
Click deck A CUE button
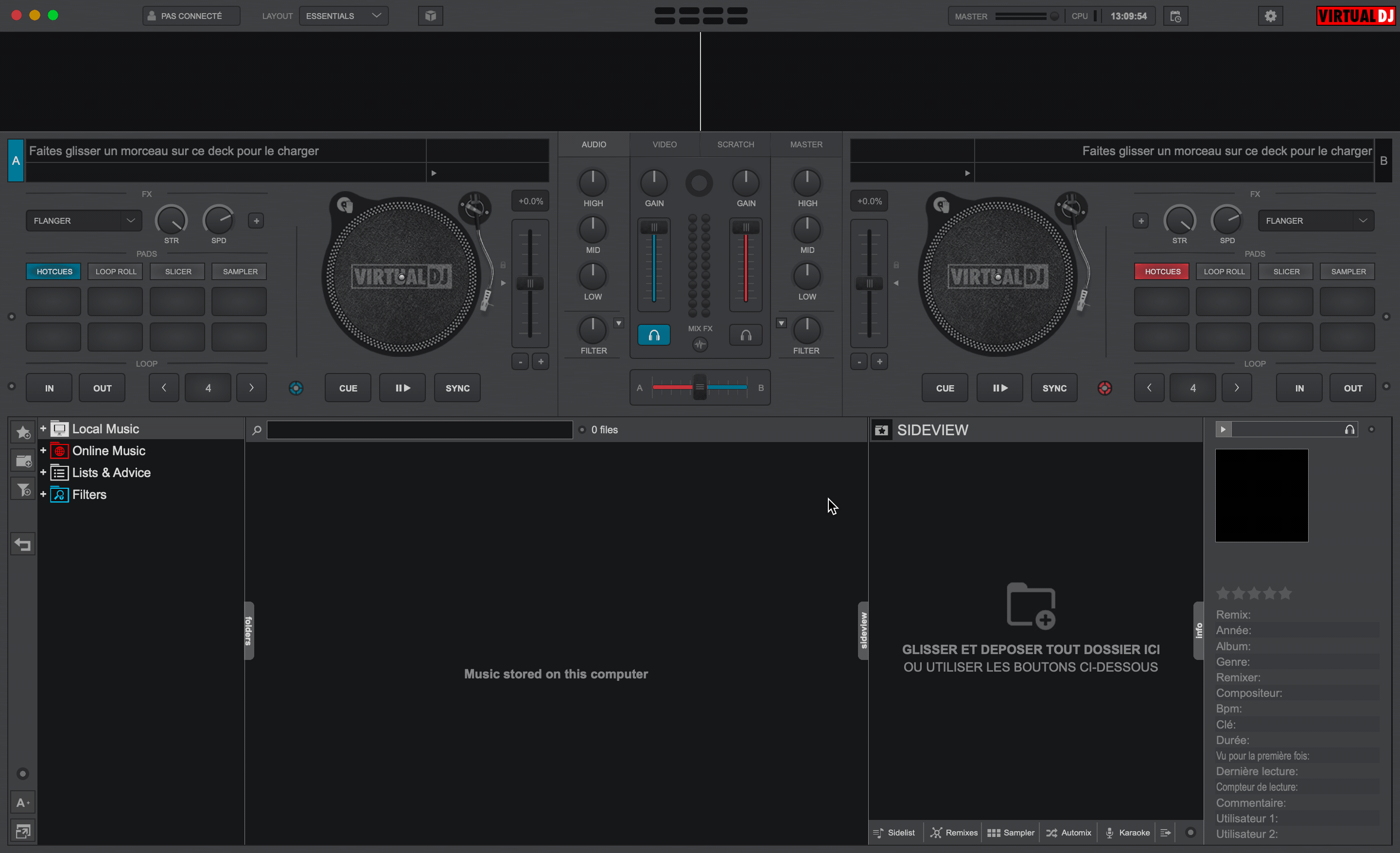(348, 388)
